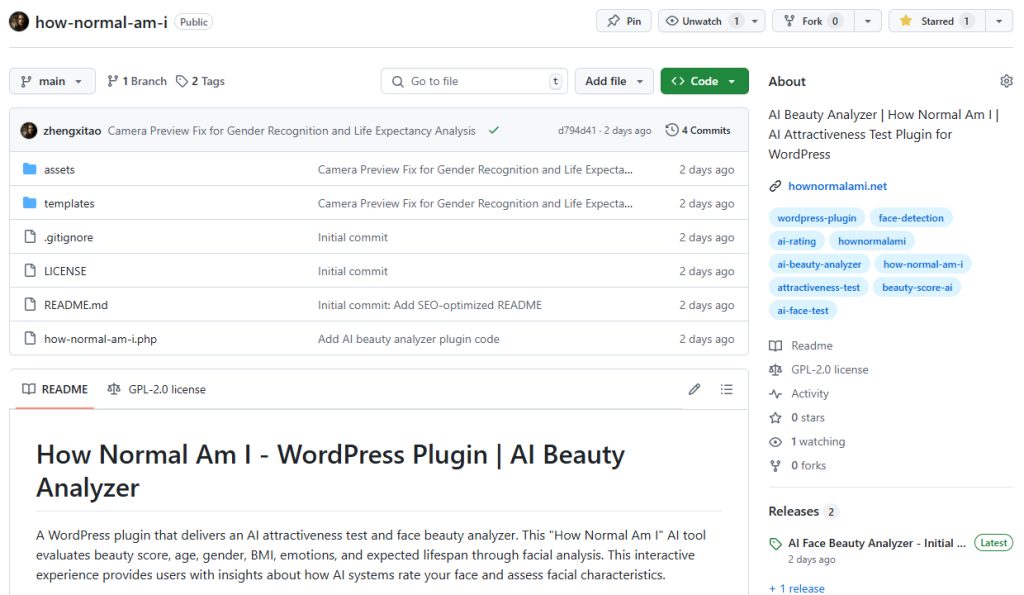Switch to the README tab
Screen dimensions: 1024x595
click(x=55, y=389)
